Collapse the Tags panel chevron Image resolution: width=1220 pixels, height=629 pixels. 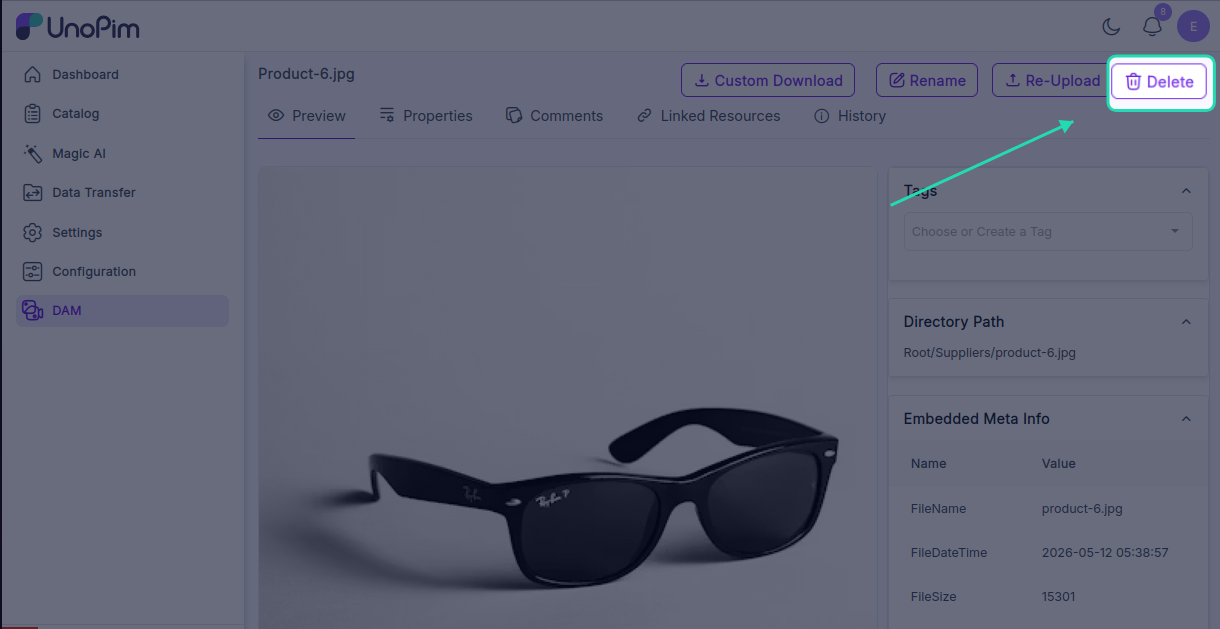point(1186,191)
